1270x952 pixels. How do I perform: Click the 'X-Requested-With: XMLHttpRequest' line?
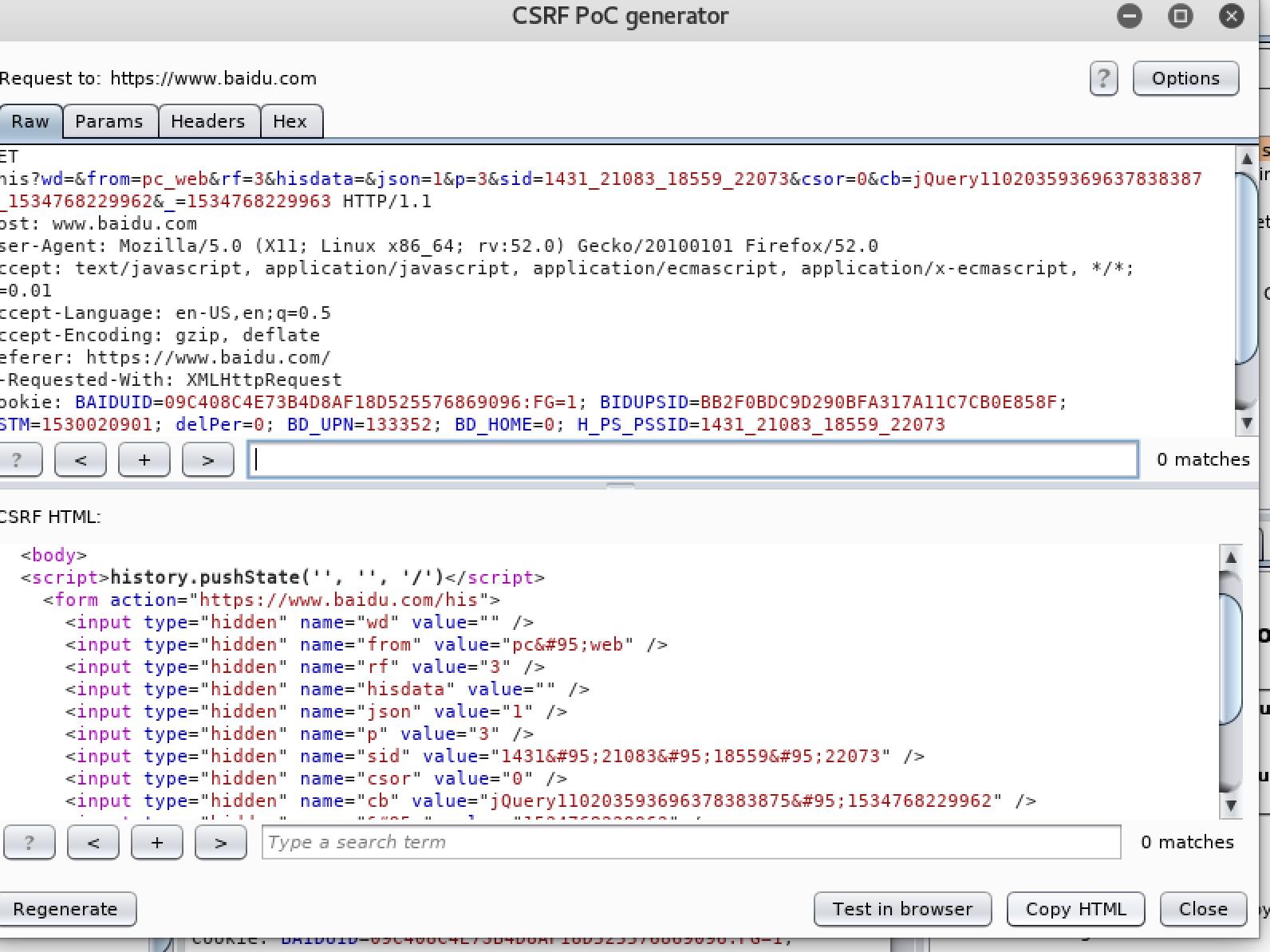[171, 380]
